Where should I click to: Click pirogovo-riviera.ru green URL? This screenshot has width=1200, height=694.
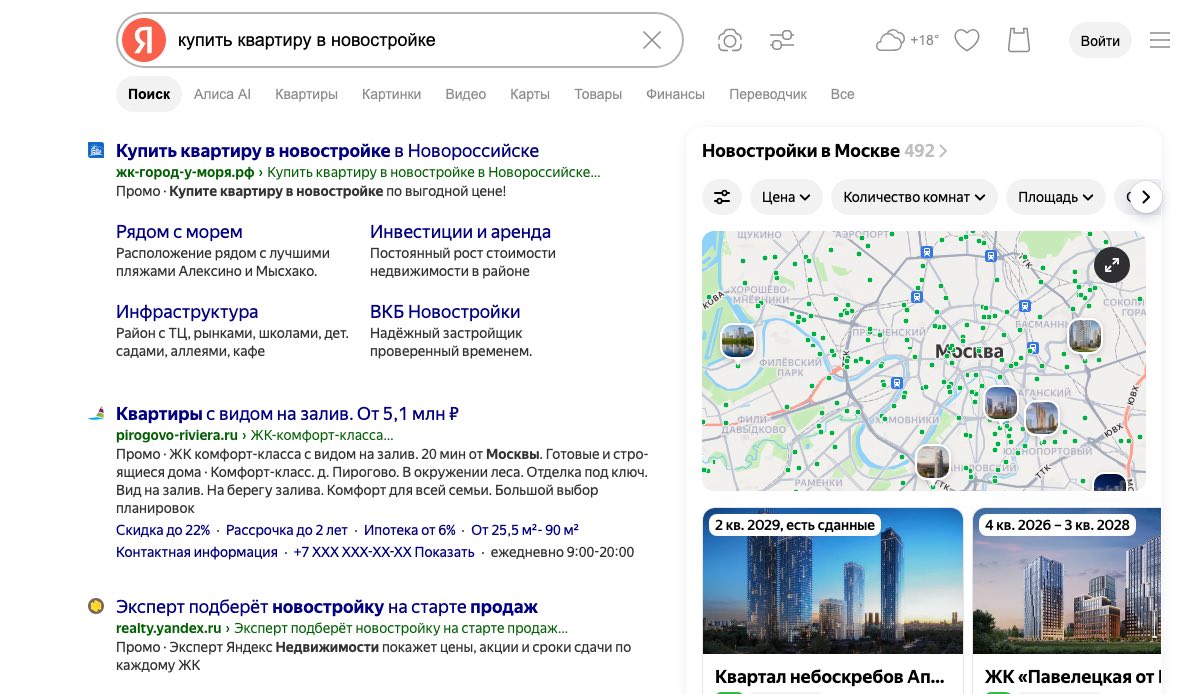[x=177, y=435]
